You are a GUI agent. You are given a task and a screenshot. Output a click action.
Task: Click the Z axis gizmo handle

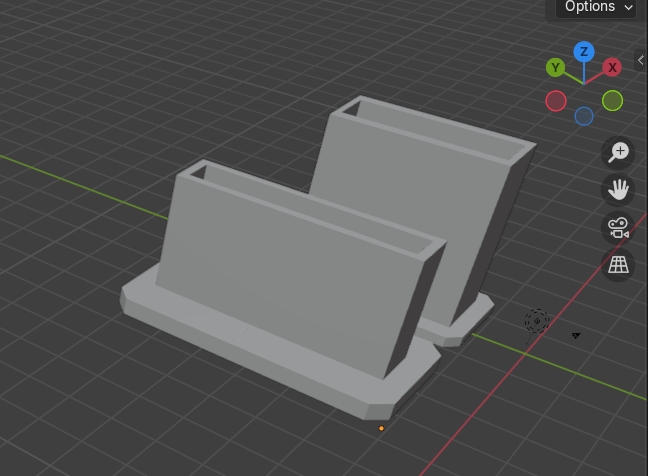[x=584, y=52]
